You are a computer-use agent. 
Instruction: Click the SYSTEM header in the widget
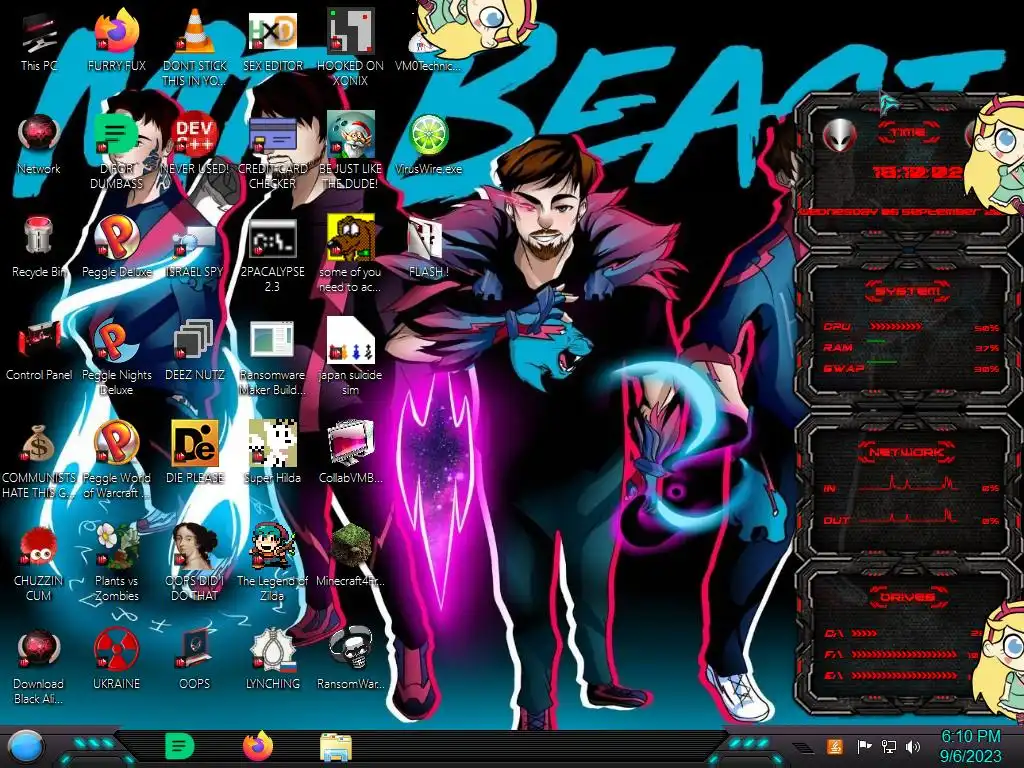pyautogui.click(x=908, y=291)
